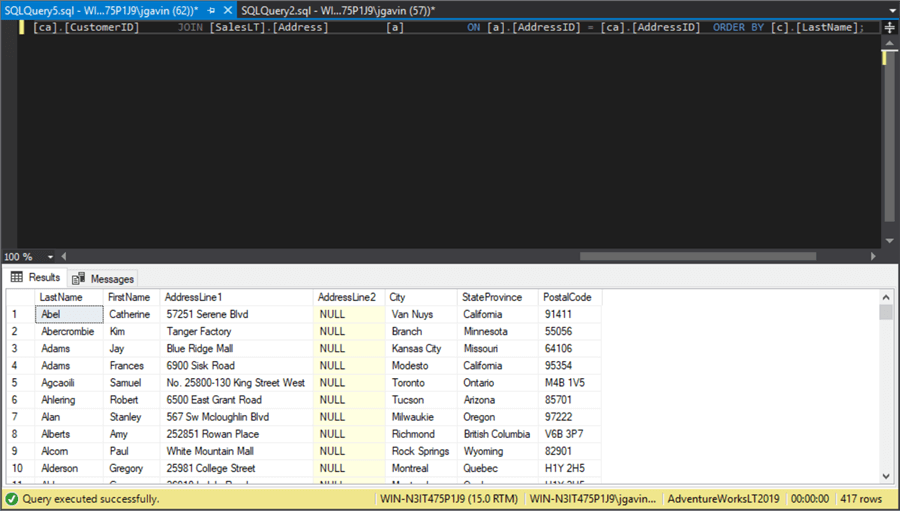
Task: Switch to the SQLQuery2.sql tab
Action: (x=338, y=10)
